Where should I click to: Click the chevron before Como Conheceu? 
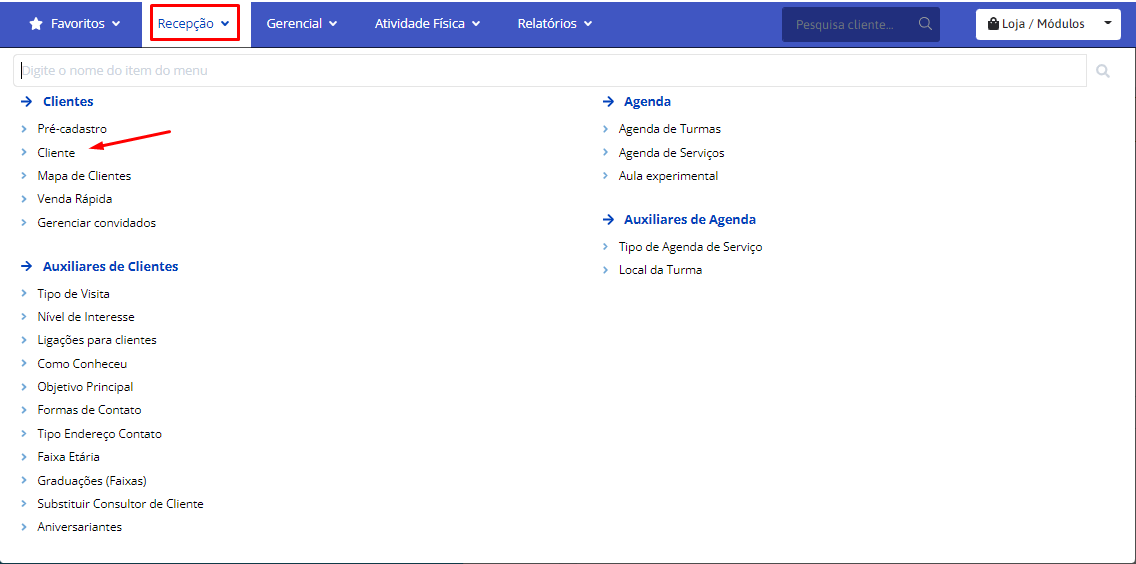point(24,364)
